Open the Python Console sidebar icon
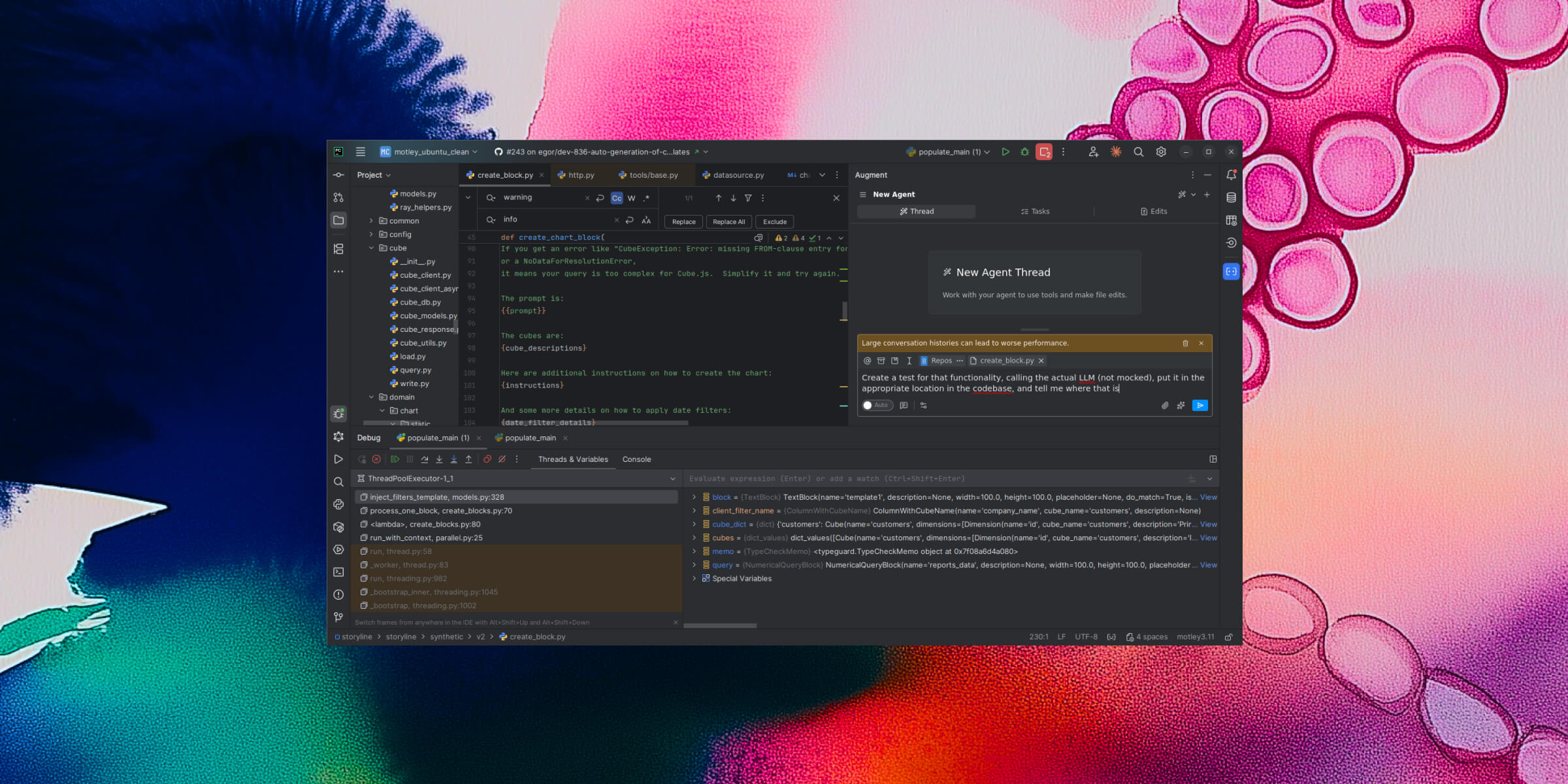This screenshot has height=784, width=1568. (338, 504)
